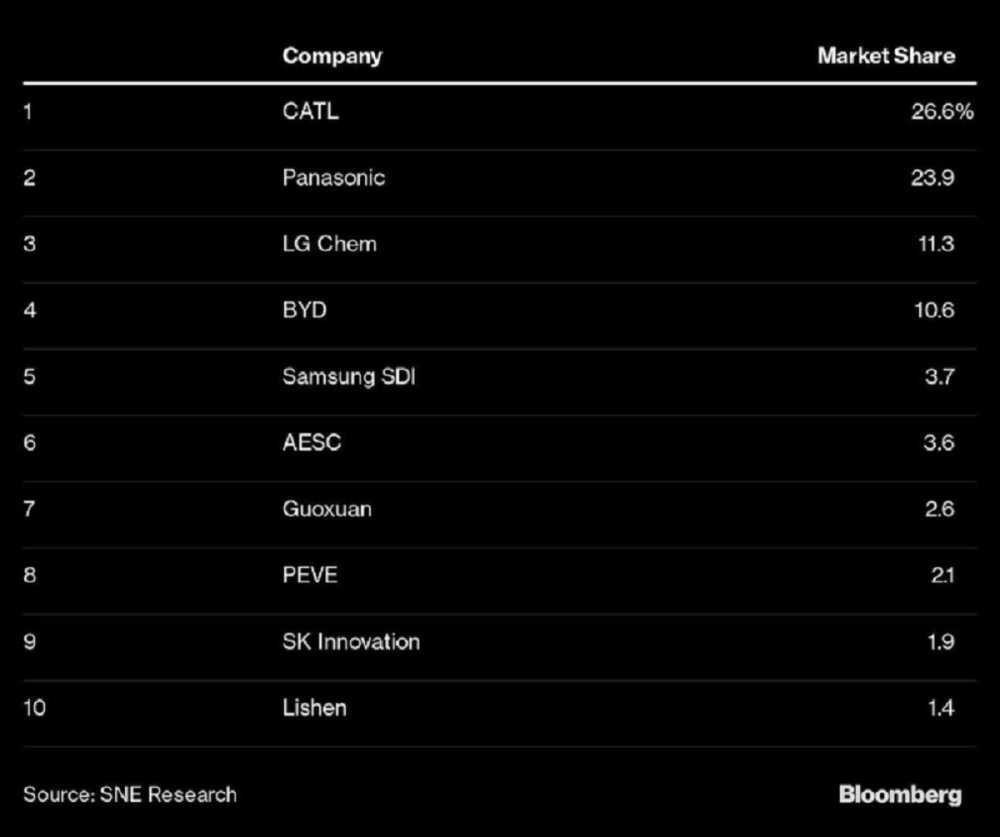Click the PEVE row label
The image size is (1000, 837).
tap(310, 575)
